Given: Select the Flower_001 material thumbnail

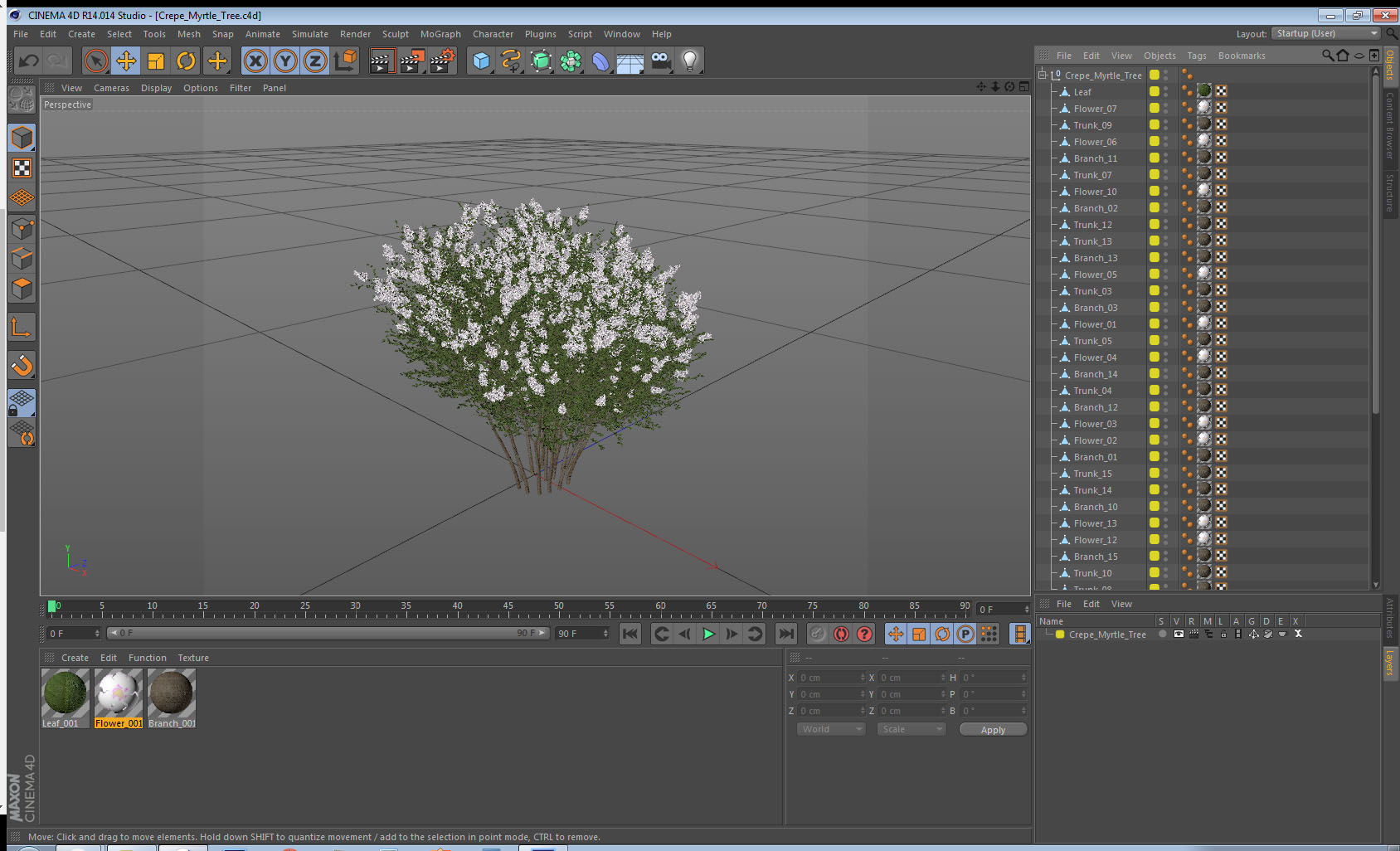Looking at the screenshot, I should 118,693.
